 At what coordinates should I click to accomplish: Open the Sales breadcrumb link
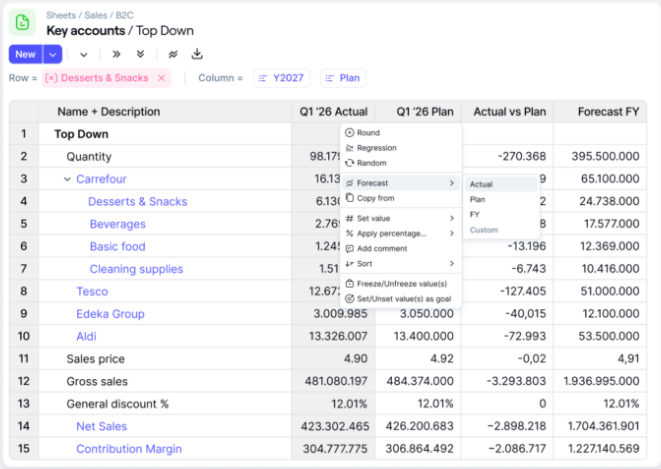click(96, 16)
